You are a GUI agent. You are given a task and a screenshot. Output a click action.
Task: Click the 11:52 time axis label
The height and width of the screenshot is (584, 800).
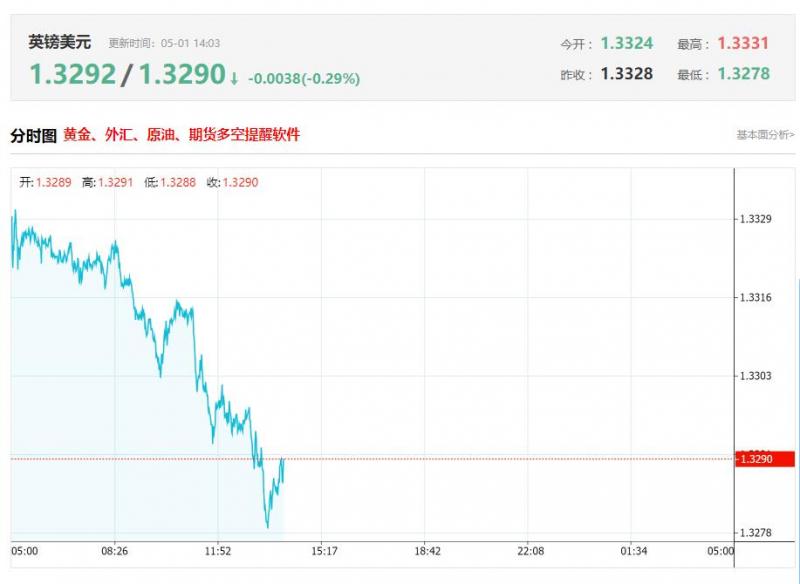[218, 551]
